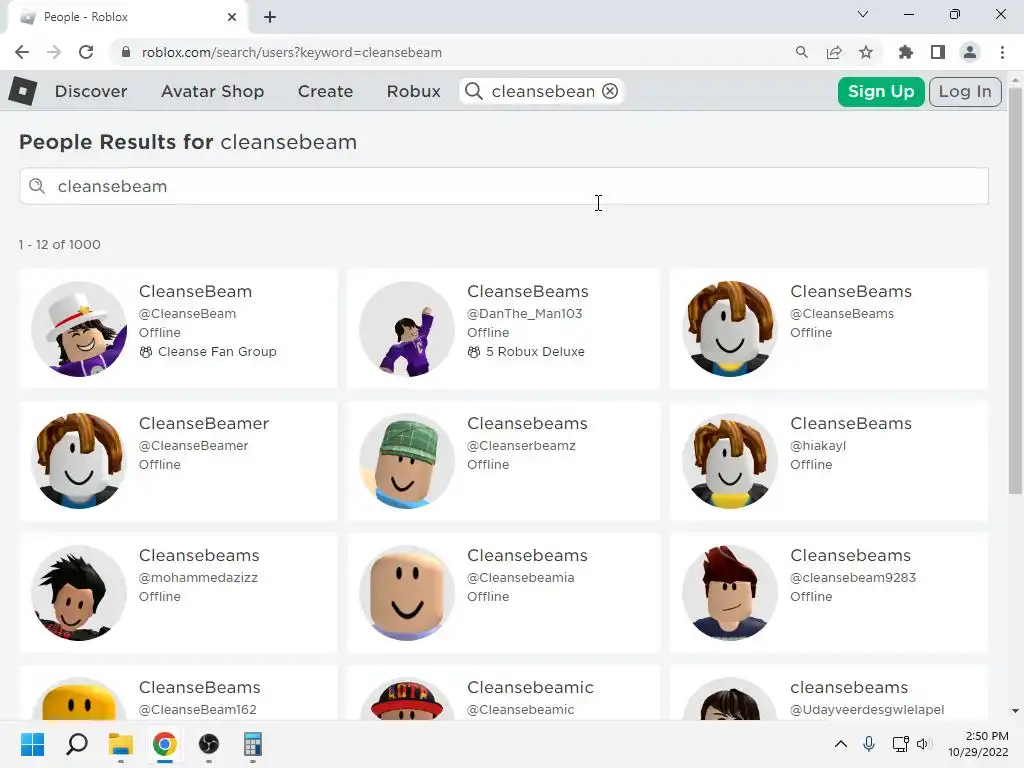The height and width of the screenshot is (768, 1024).
Task: Close the People - Roblox tab
Action: 232,17
